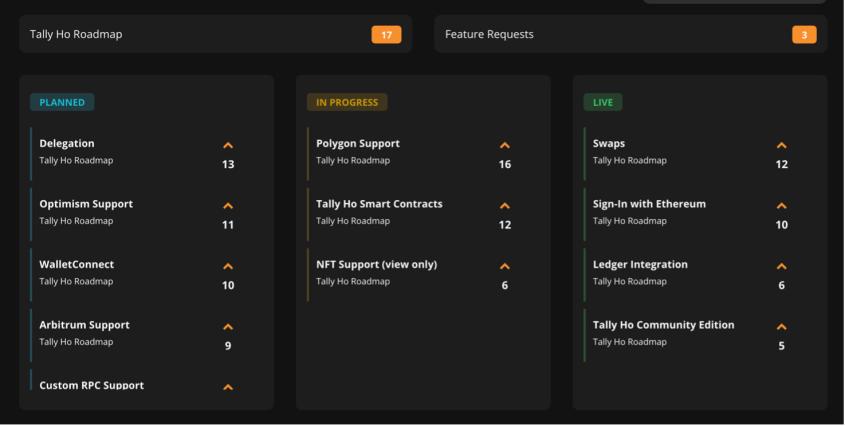The image size is (845, 427).
Task: Open Tally Ho Smart Contracts post
Action: click(379, 204)
